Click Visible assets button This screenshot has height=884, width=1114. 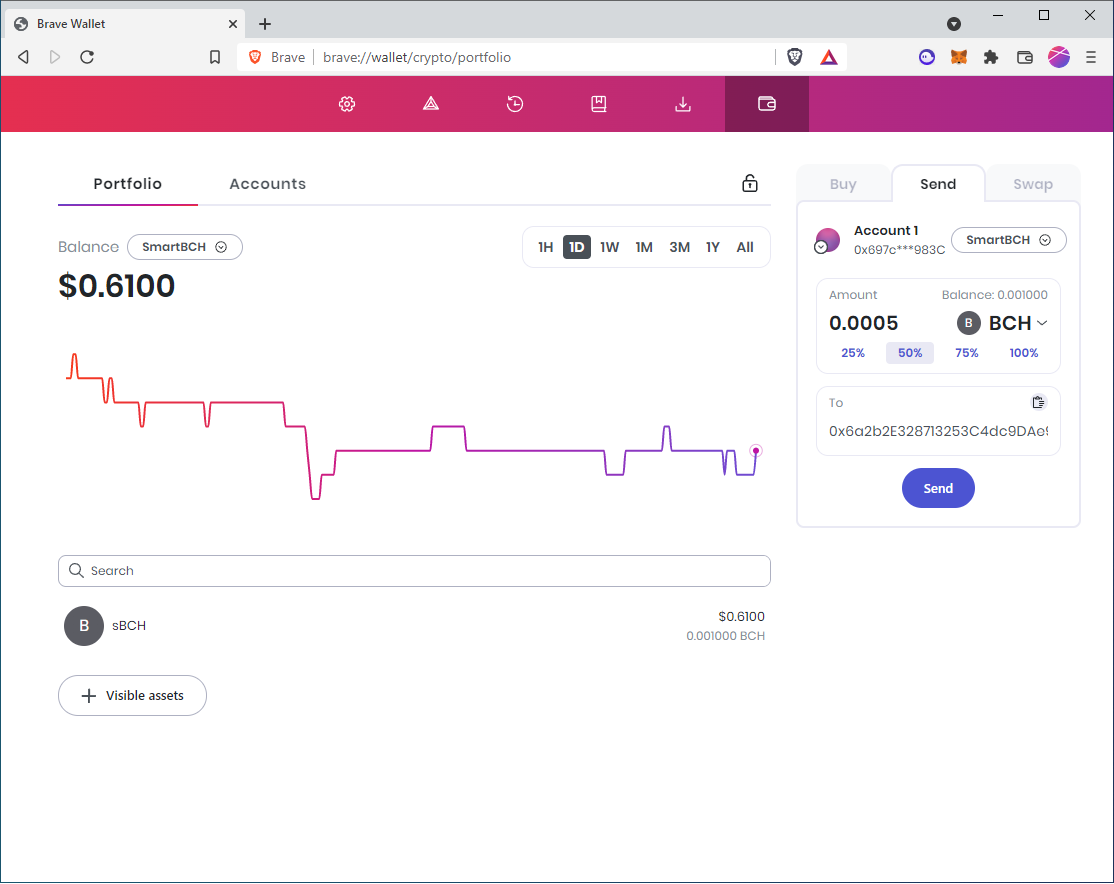(x=132, y=696)
